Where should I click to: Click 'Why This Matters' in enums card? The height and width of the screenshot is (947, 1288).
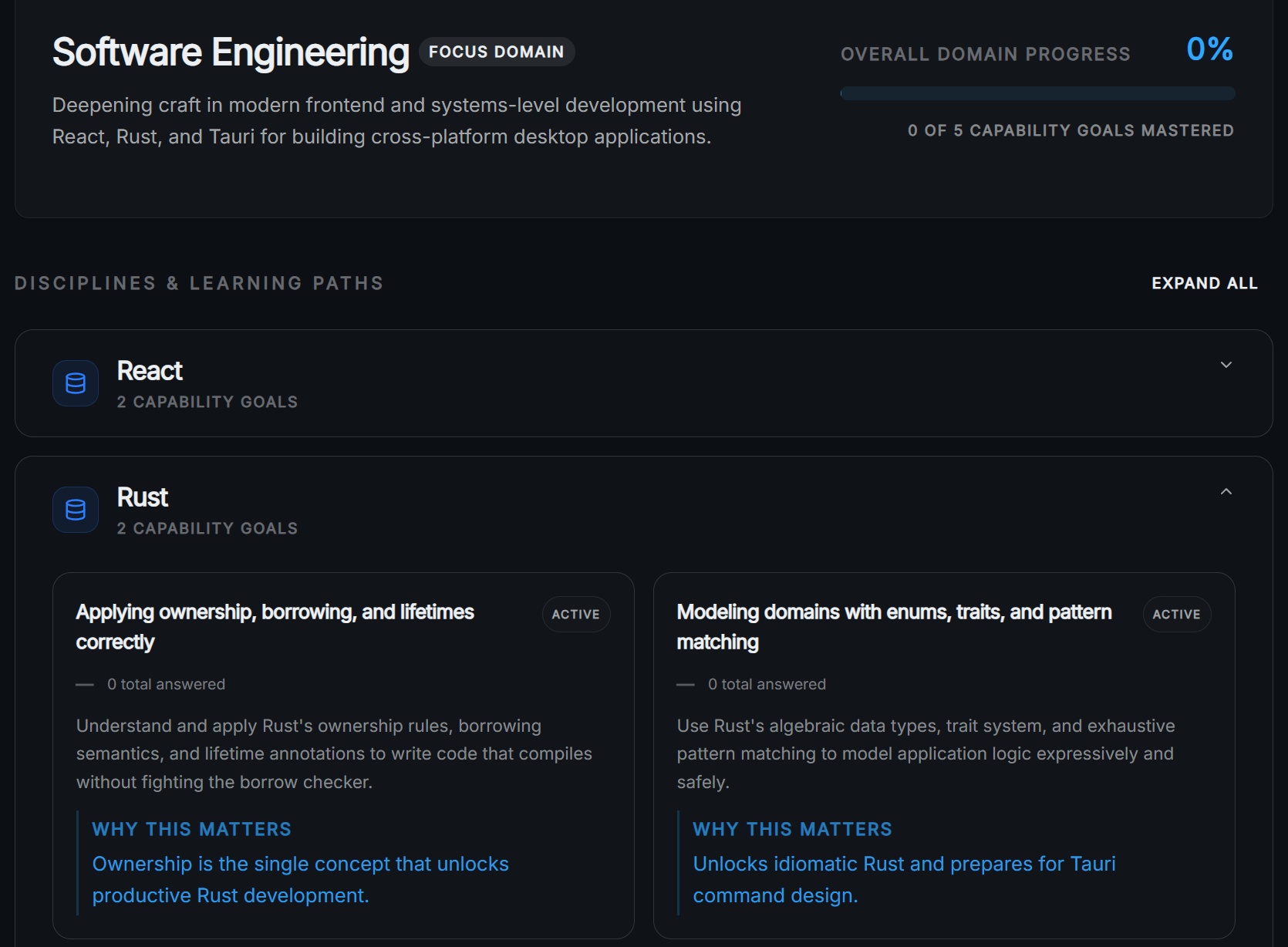(792, 829)
